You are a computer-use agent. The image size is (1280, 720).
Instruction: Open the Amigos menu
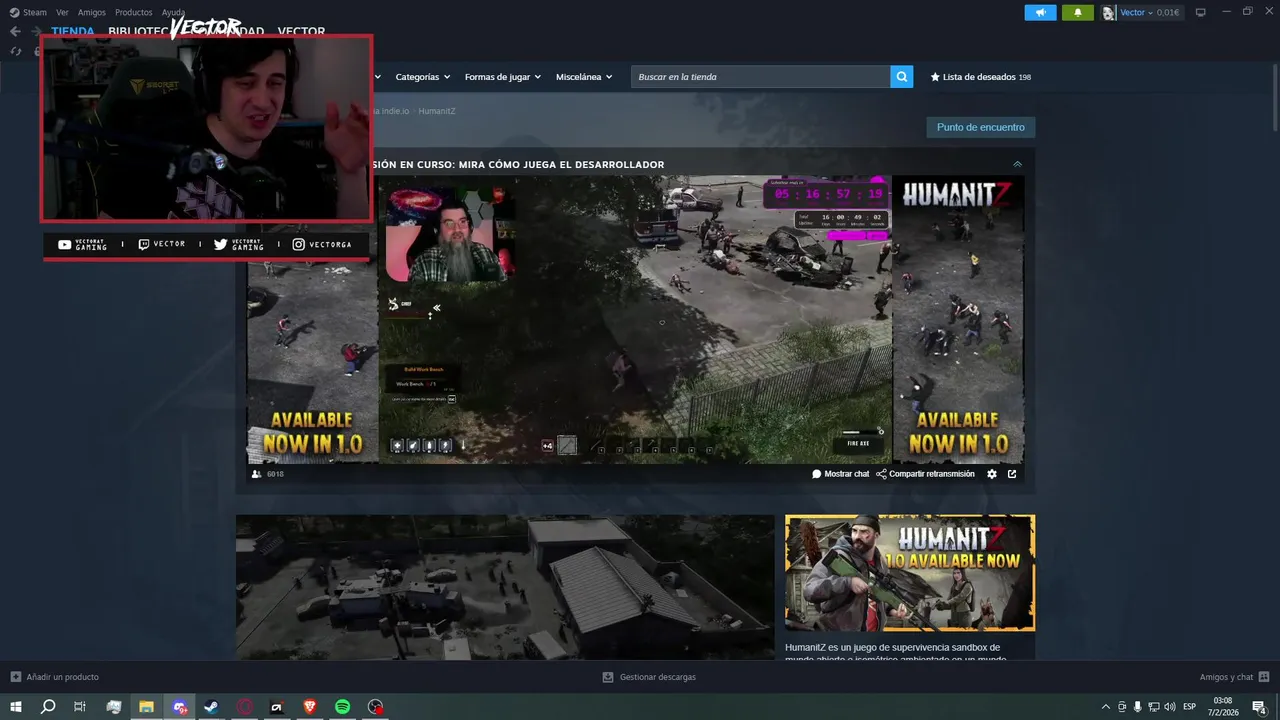pyautogui.click(x=92, y=13)
